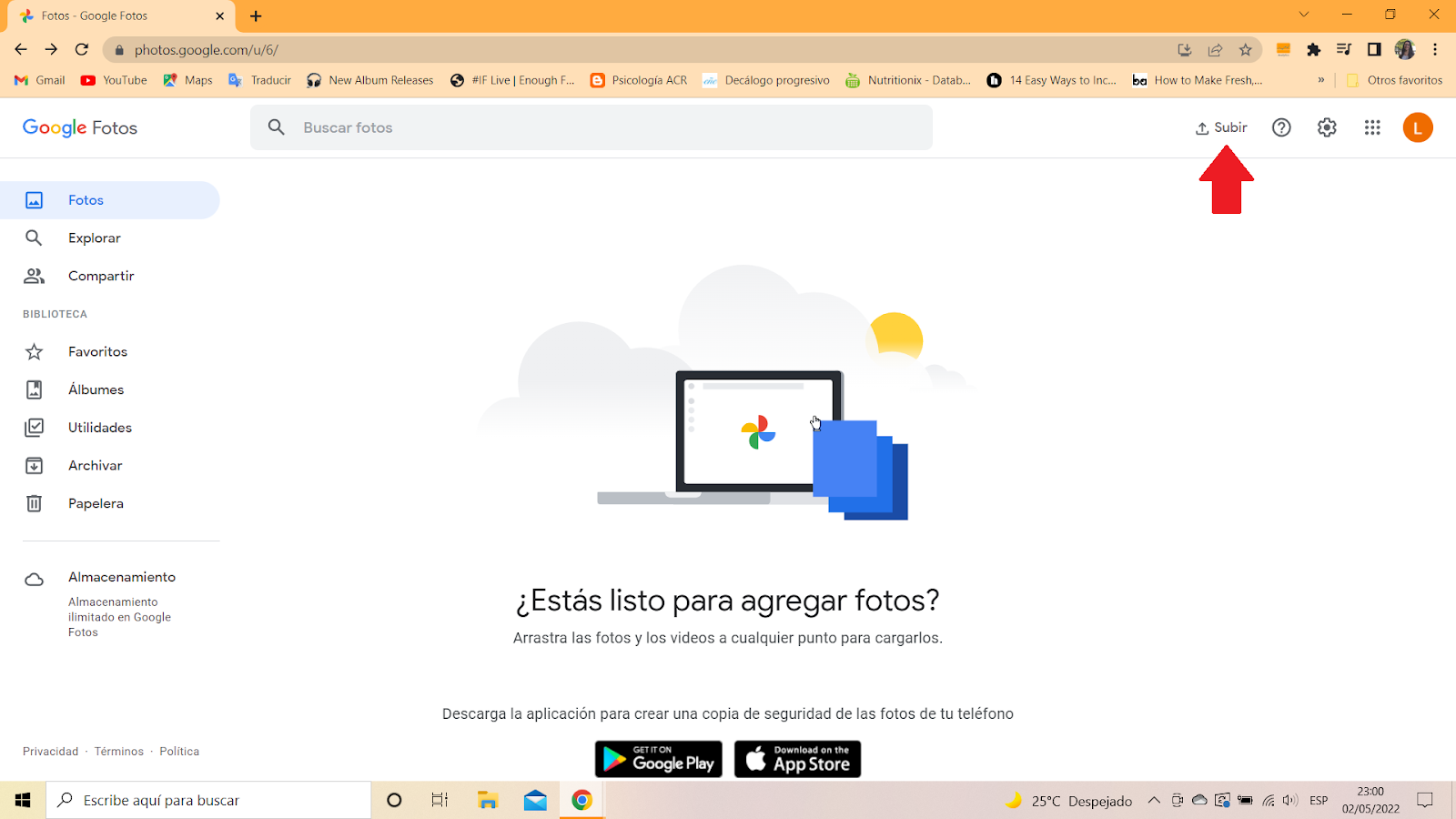
Task: Click the Buscar fotos search field
Action: pos(591,127)
